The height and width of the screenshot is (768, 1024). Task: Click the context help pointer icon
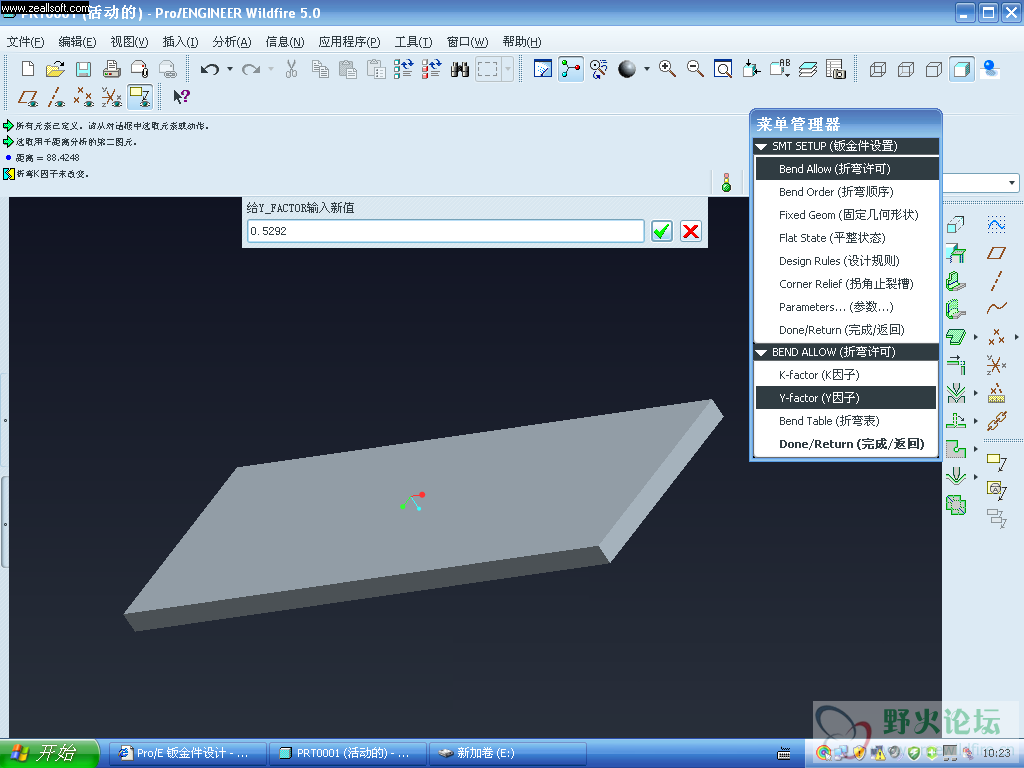tap(181, 97)
